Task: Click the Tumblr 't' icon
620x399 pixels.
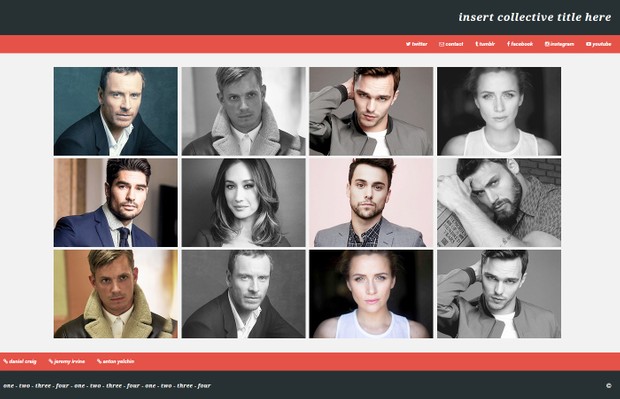Action: pos(477,44)
